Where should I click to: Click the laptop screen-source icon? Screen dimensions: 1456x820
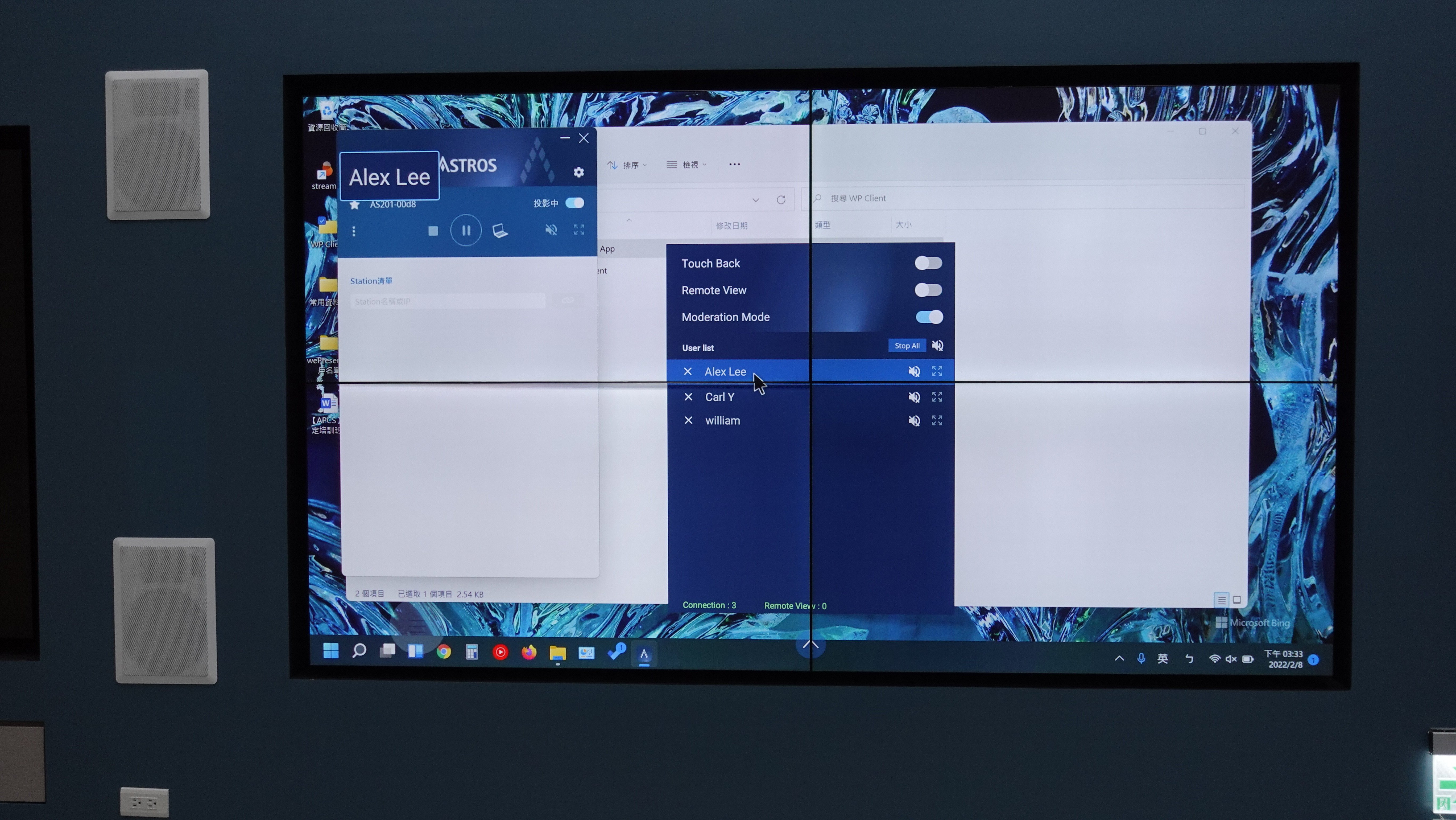pyautogui.click(x=500, y=231)
